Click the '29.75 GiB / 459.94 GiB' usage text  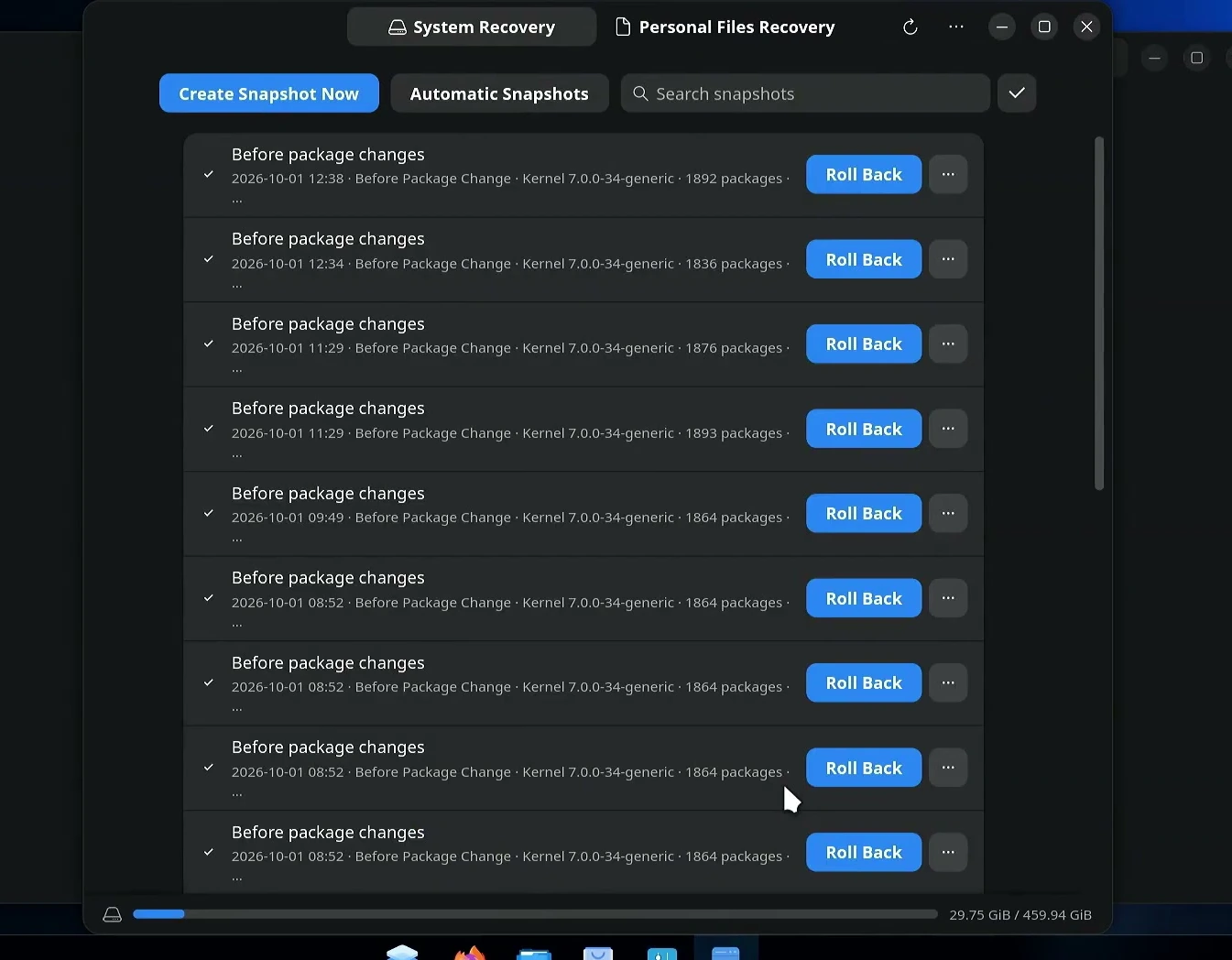[x=1020, y=914]
